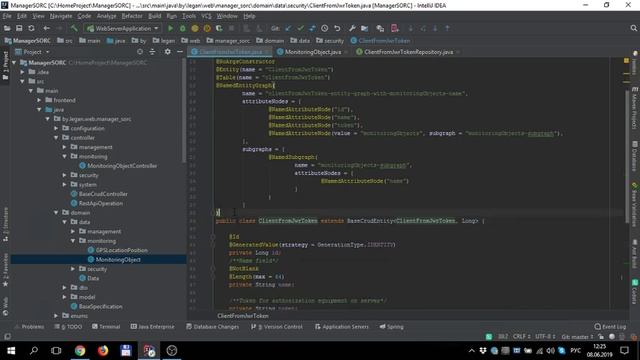The width and height of the screenshot is (640, 360).
Task: Switch to ClientFromJwtTokenRepository.java editor tab
Action: pyautogui.click(x=408, y=52)
